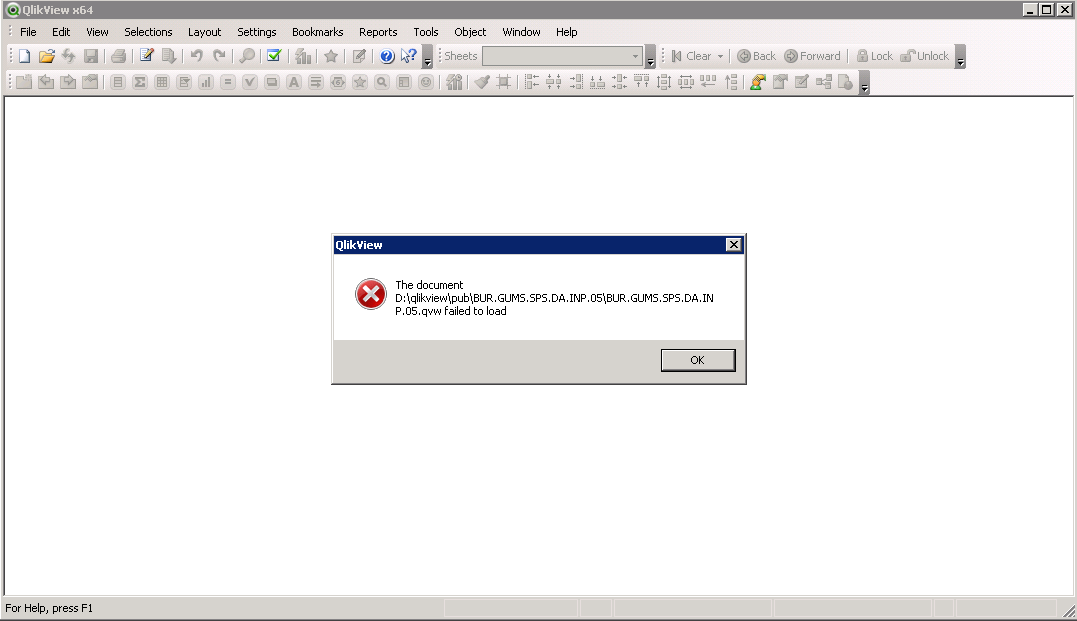Open the File menu
The width and height of the screenshot is (1077, 621).
click(28, 32)
